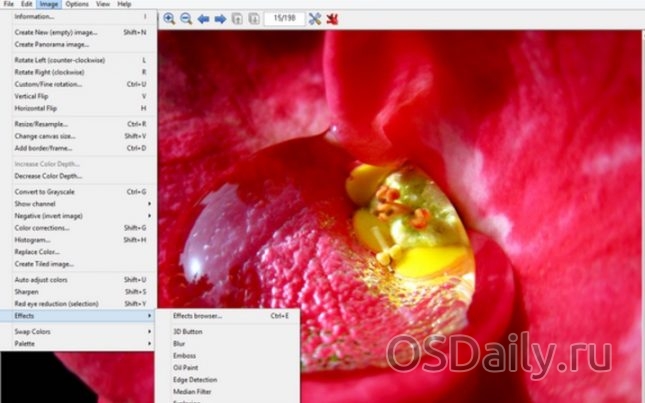Click the second page icon in toolbar
The image size is (645, 403).
[253, 18]
